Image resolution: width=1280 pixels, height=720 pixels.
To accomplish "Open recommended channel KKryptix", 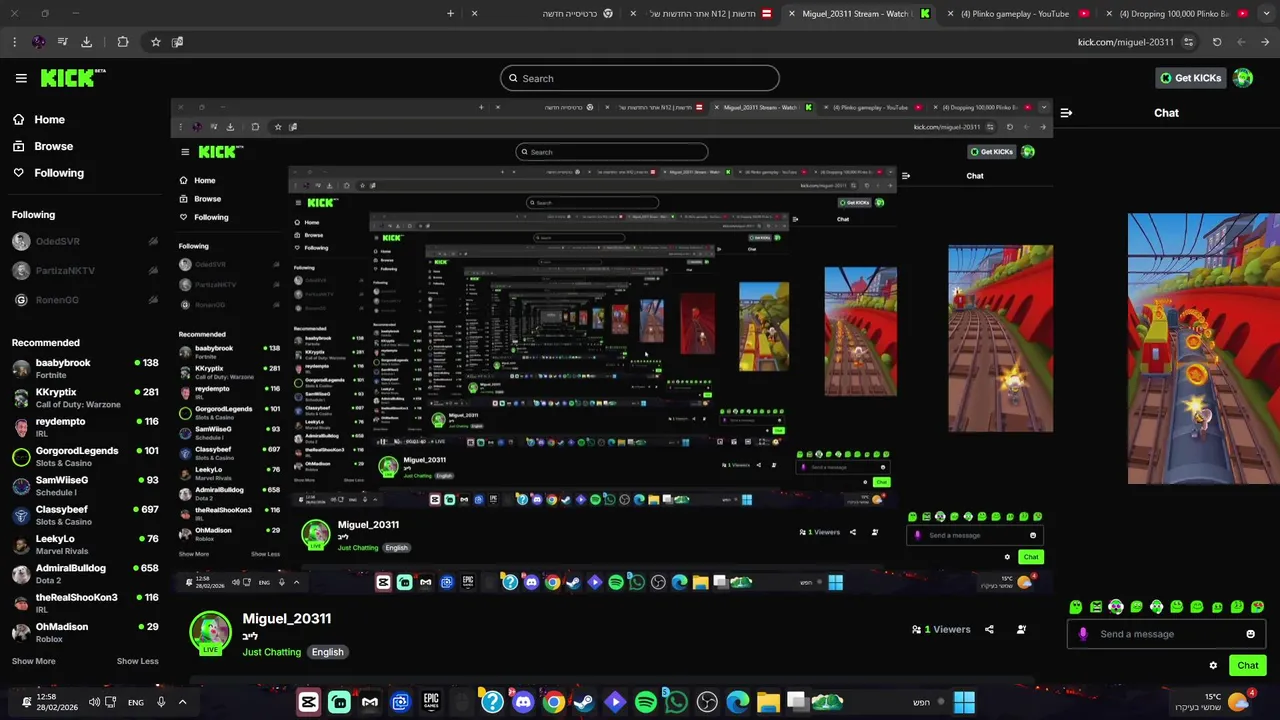I will [85, 398].
